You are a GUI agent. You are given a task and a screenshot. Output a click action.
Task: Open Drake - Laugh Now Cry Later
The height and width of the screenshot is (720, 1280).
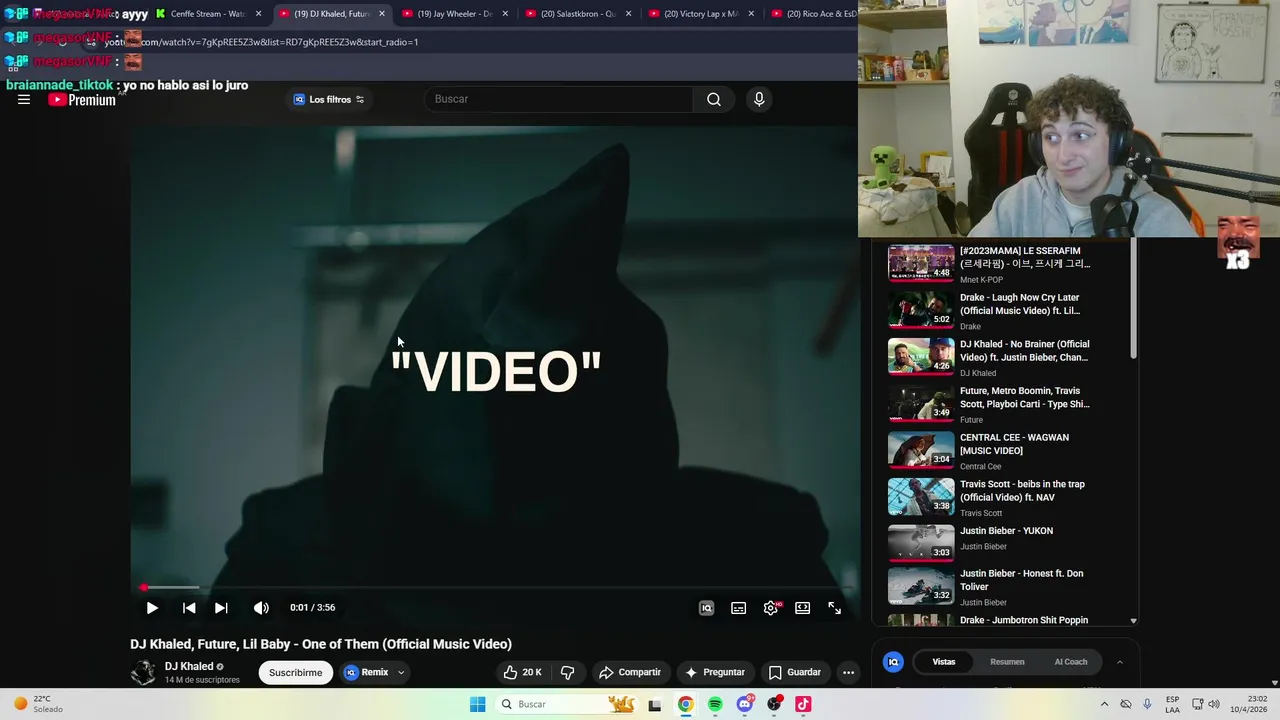1019,304
